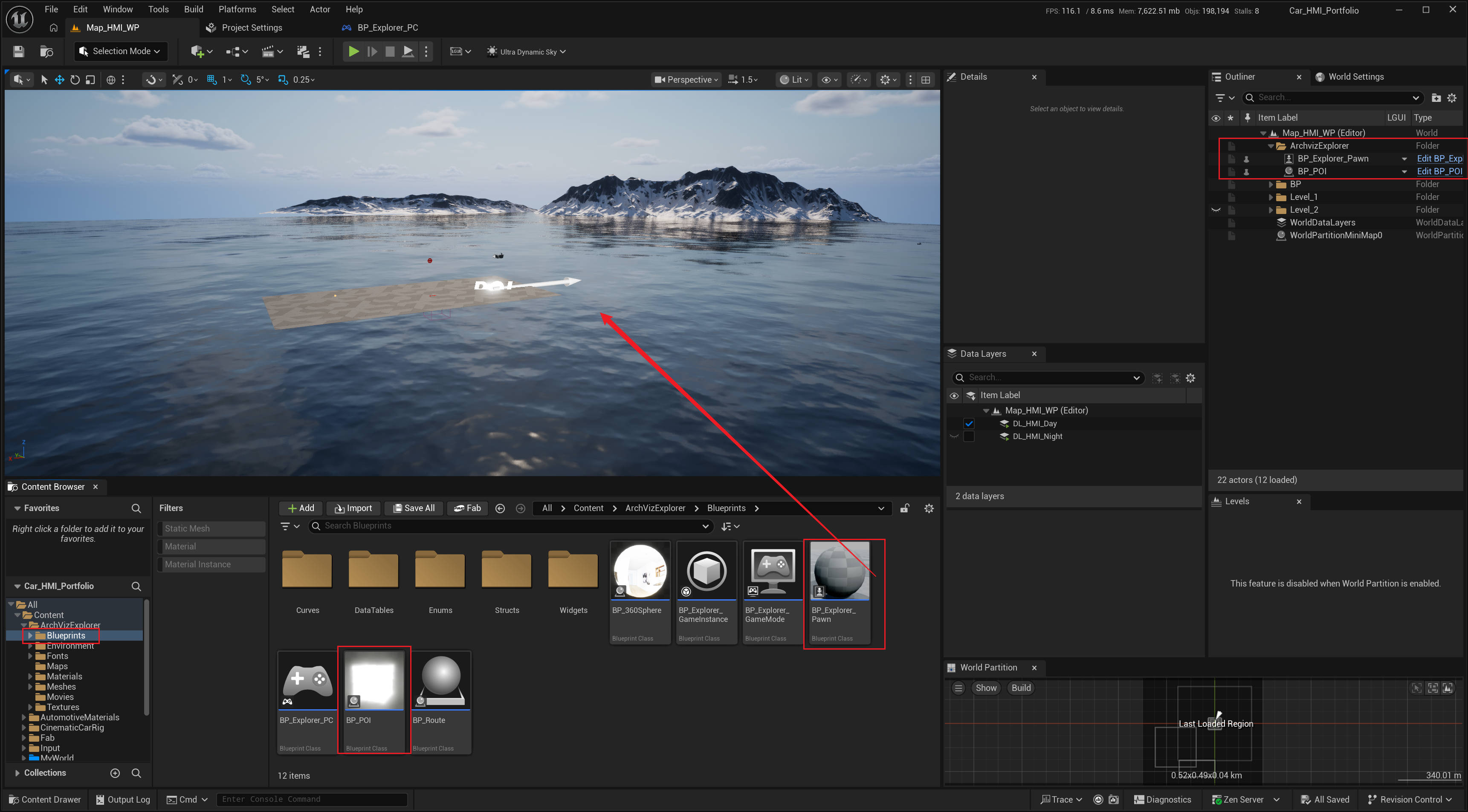Open the Selection Mode dropdown
1468x812 pixels.
(121, 51)
